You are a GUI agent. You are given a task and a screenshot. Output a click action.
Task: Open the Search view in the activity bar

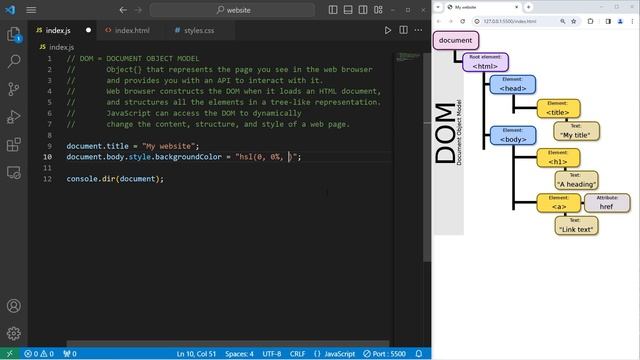(14, 62)
